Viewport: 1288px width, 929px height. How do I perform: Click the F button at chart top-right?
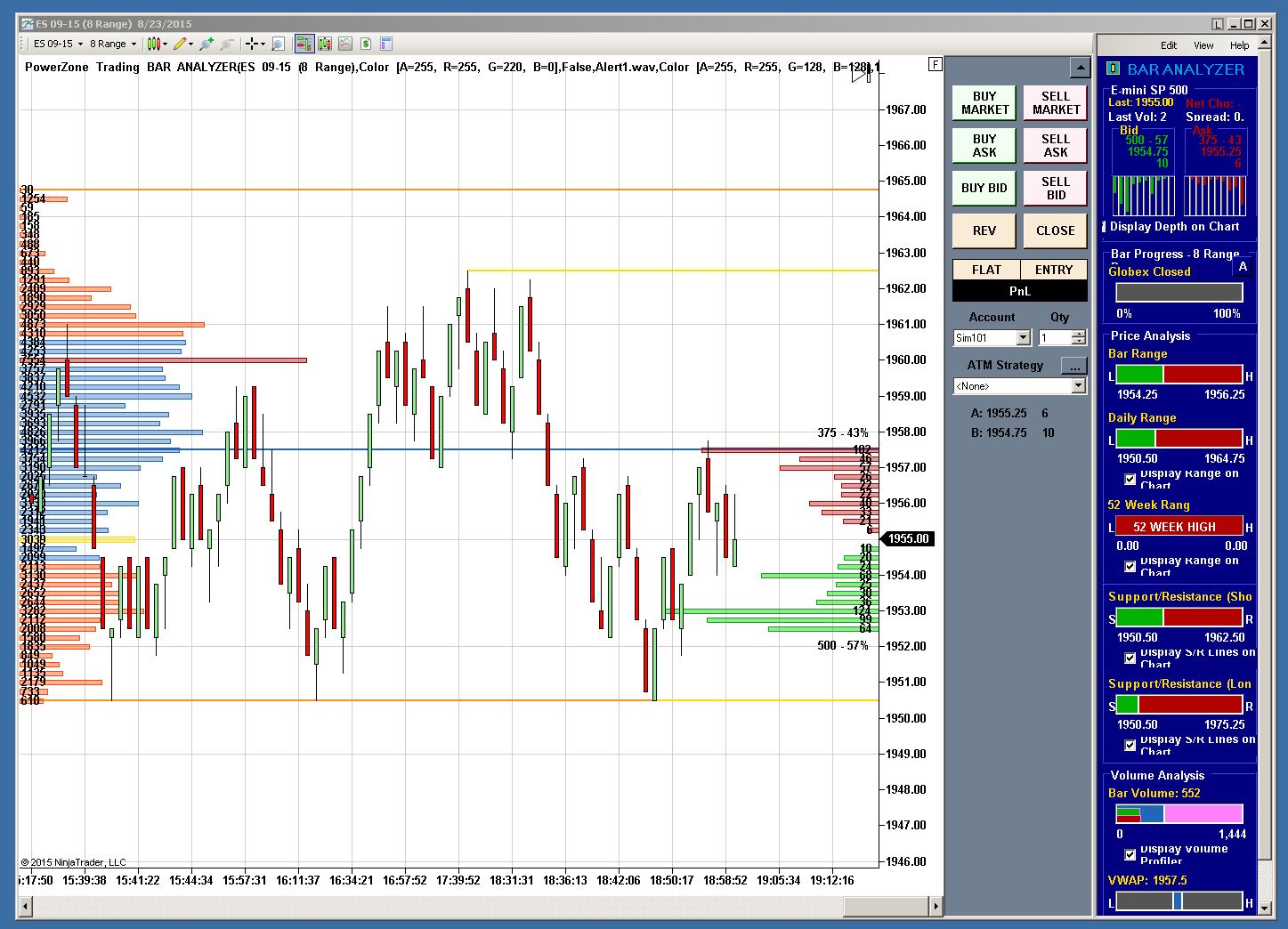pos(935,64)
